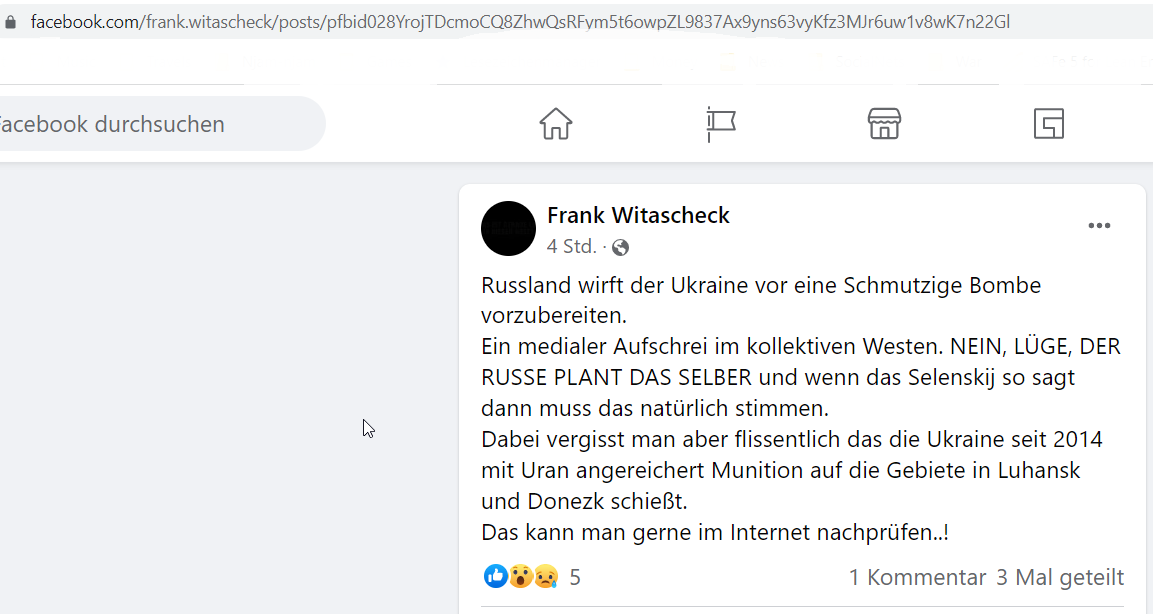Select the facebook.com URL in address bar
1153x614 pixels.
point(520,22)
